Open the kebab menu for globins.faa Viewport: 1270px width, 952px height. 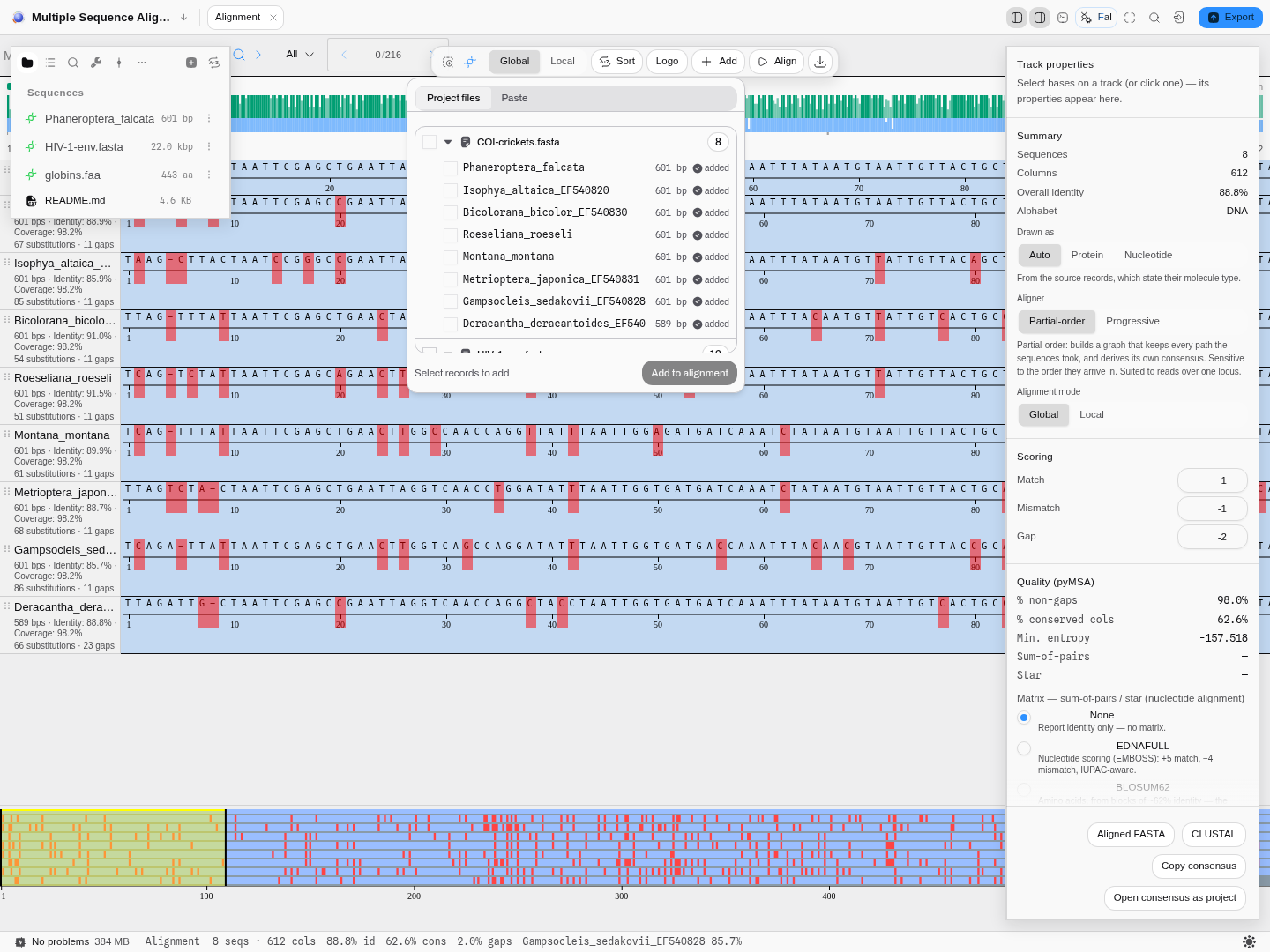[x=209, y=175]
